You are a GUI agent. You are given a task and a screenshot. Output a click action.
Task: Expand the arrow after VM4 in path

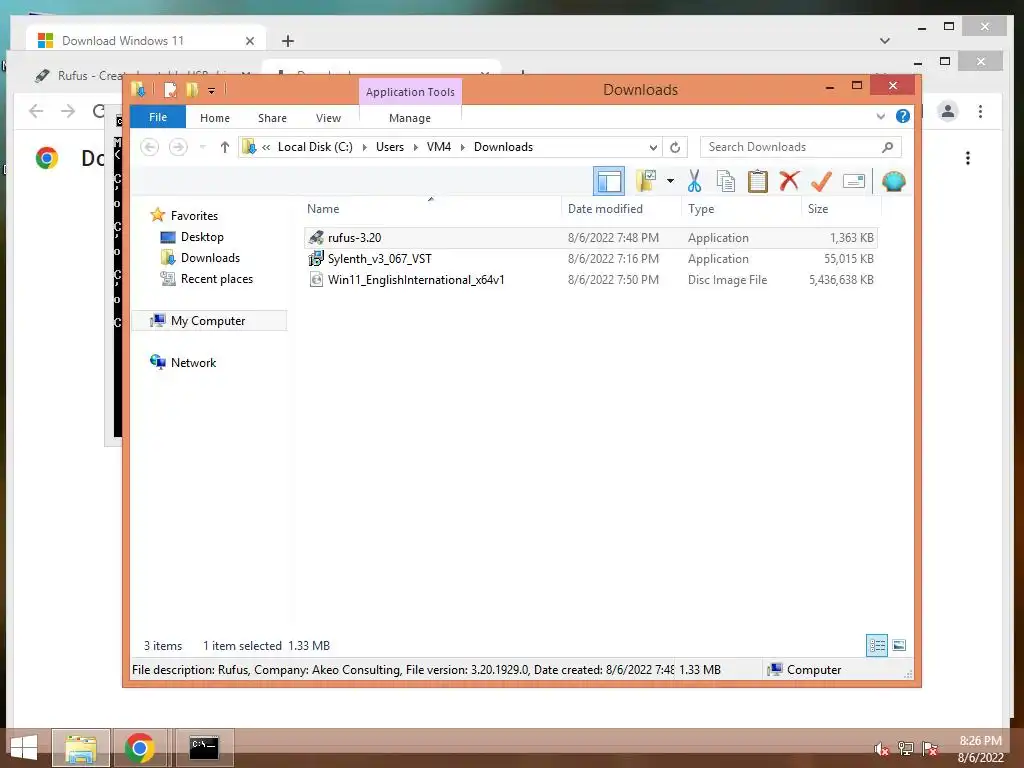tap(462, 148)
